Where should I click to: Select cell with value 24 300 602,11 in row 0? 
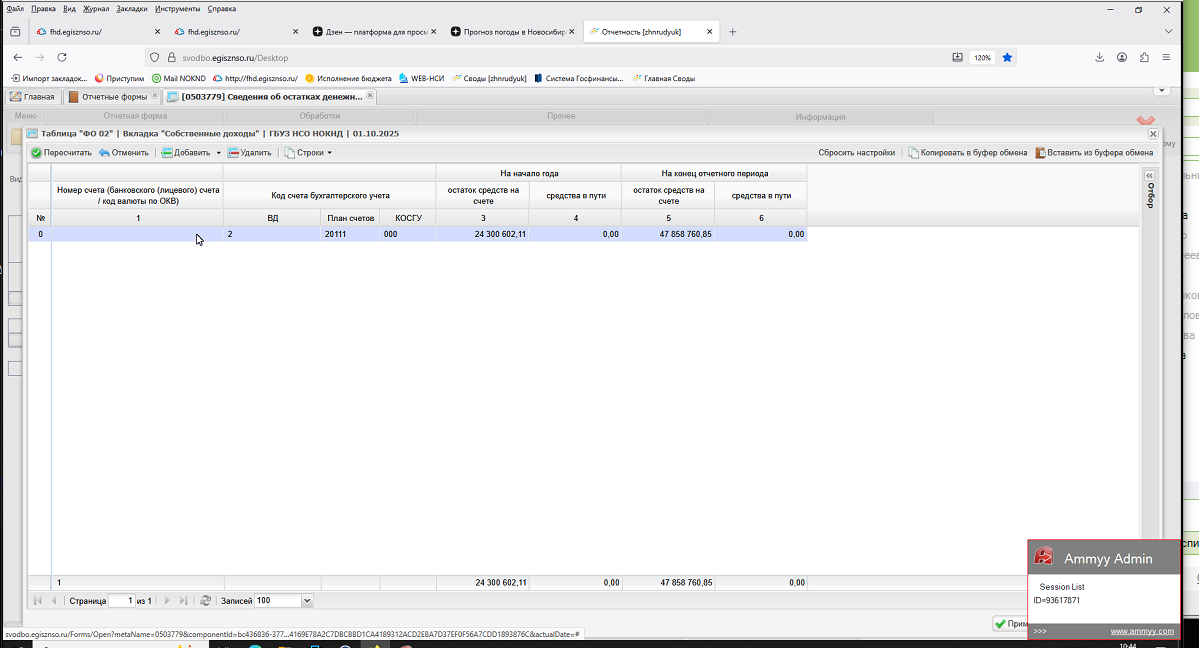point(483,234)
